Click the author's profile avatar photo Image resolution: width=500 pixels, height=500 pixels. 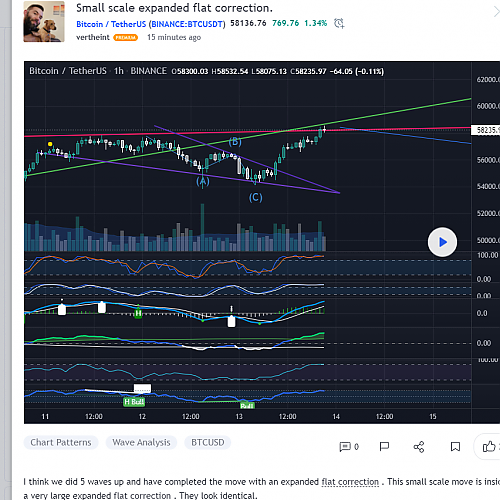pyautogui.click(x=44, y=22)
